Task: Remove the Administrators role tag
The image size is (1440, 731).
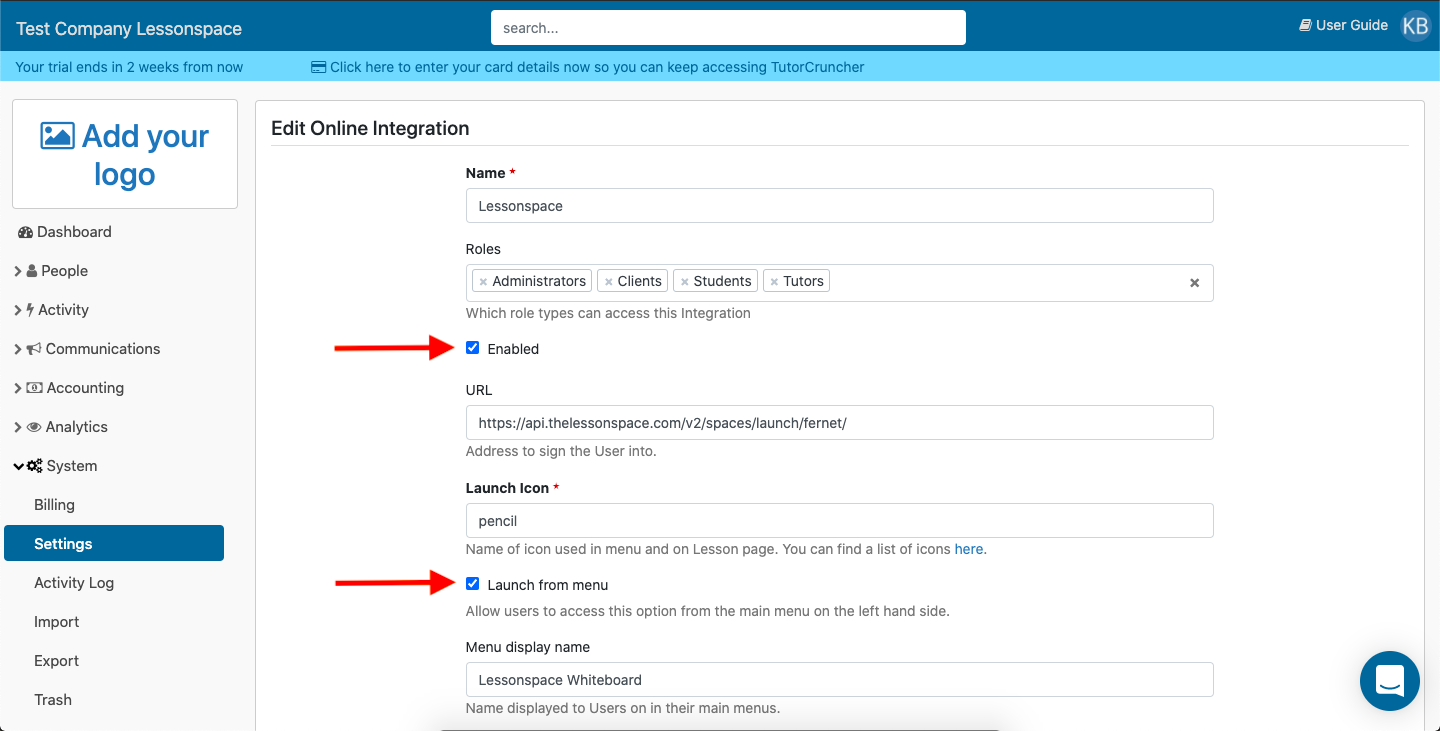Action: 483,282
